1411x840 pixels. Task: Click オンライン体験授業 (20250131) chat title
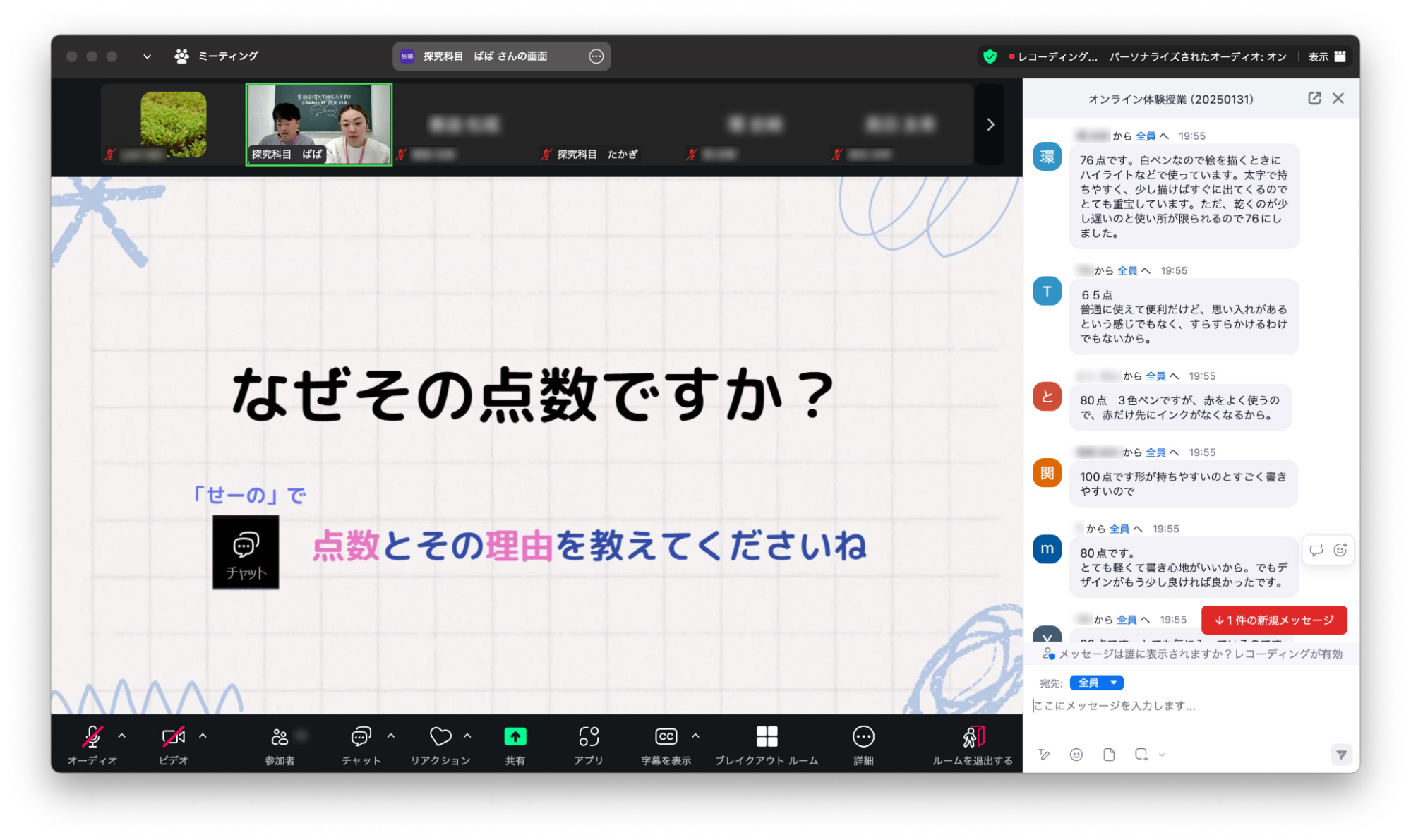click(x=1170, y=100)
